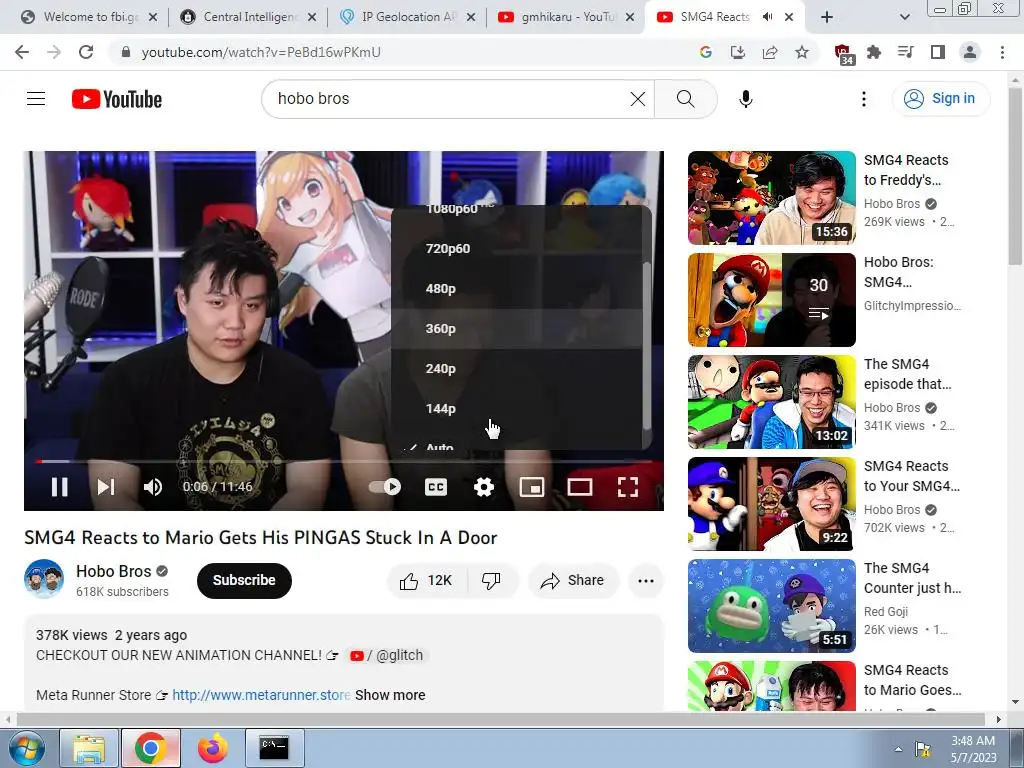
Task: Like the video (12K)
Action: (427, 581)
